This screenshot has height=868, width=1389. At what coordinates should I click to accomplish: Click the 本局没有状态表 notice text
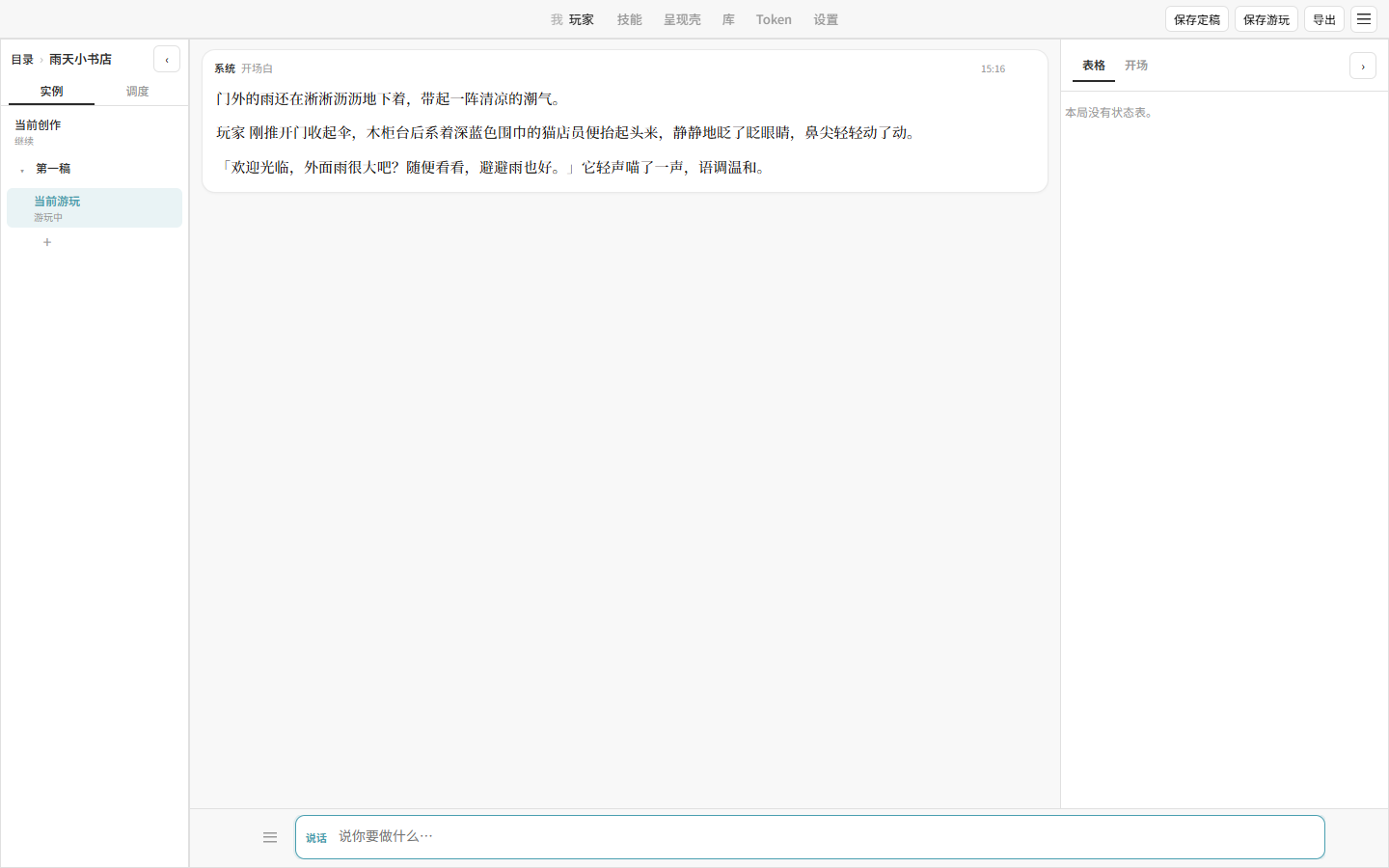pos(1110,113)
